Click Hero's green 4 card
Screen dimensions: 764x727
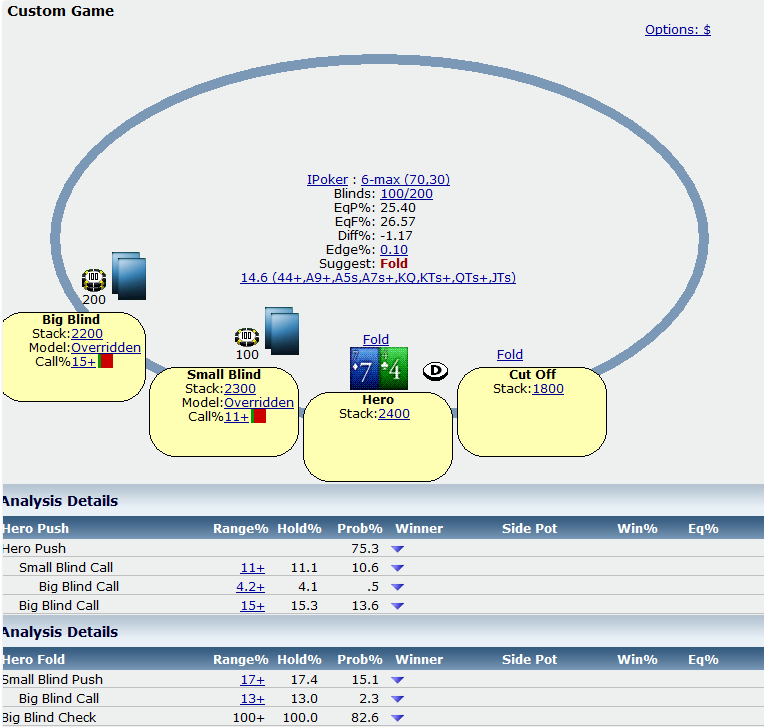tap(393, 369)
